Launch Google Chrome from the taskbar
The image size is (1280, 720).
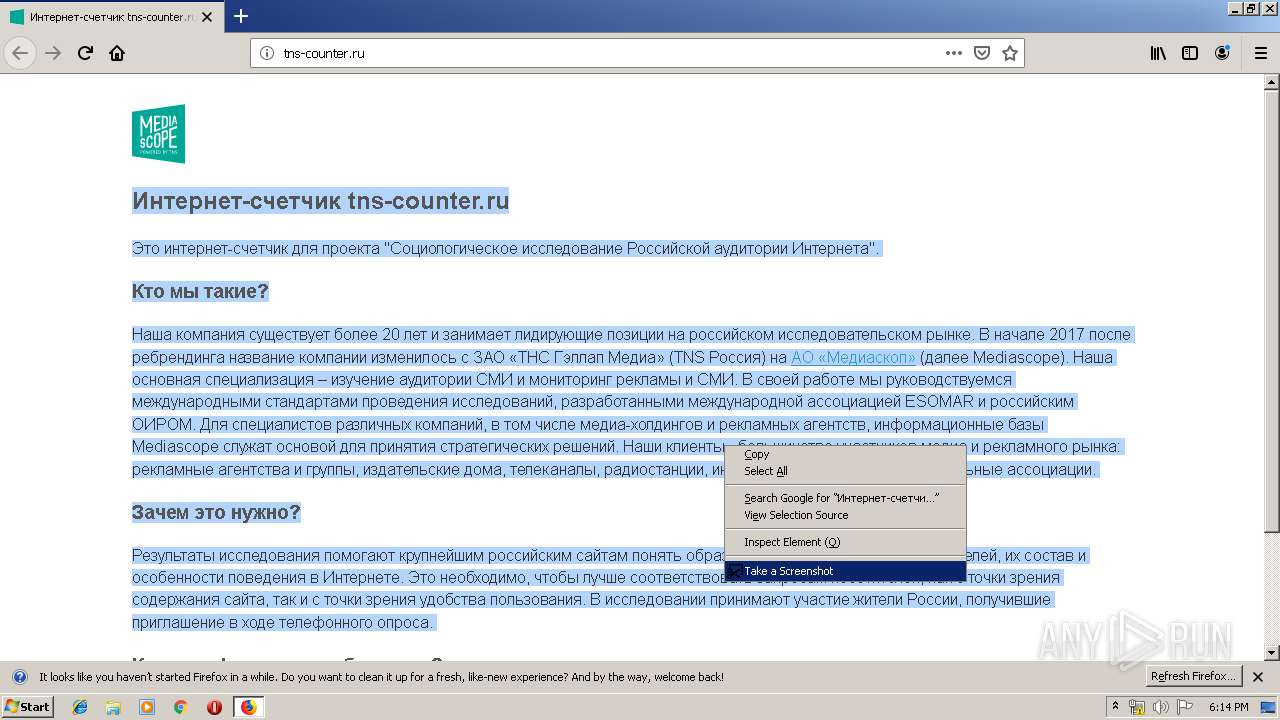click(180, 707)
